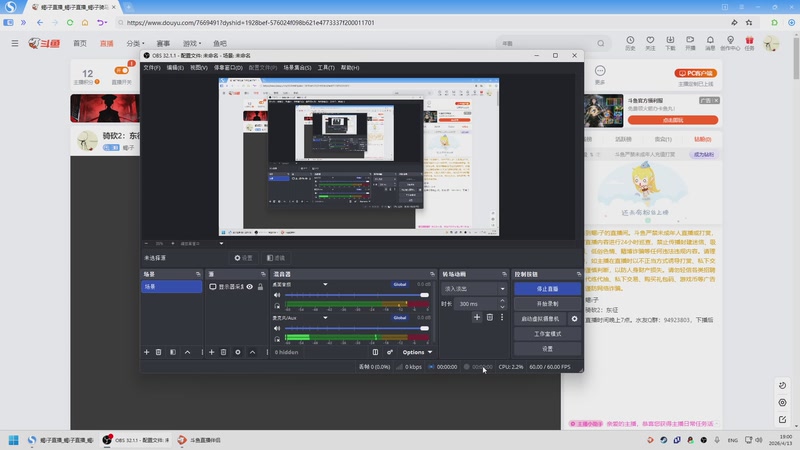The height and width of the screenshot is (450, 800).
Task: Open OBS 场景集合(S) menu
Action: (x=297, y=67)
